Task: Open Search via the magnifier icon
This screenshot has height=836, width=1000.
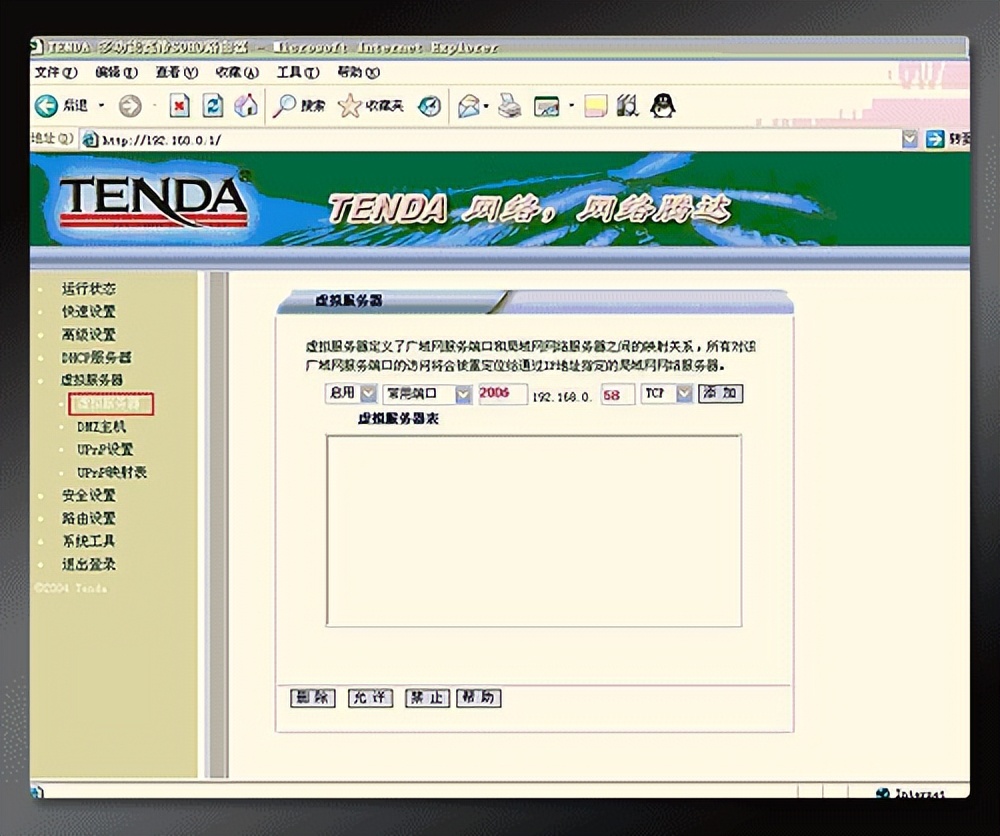Action: (x=285, y=106)
